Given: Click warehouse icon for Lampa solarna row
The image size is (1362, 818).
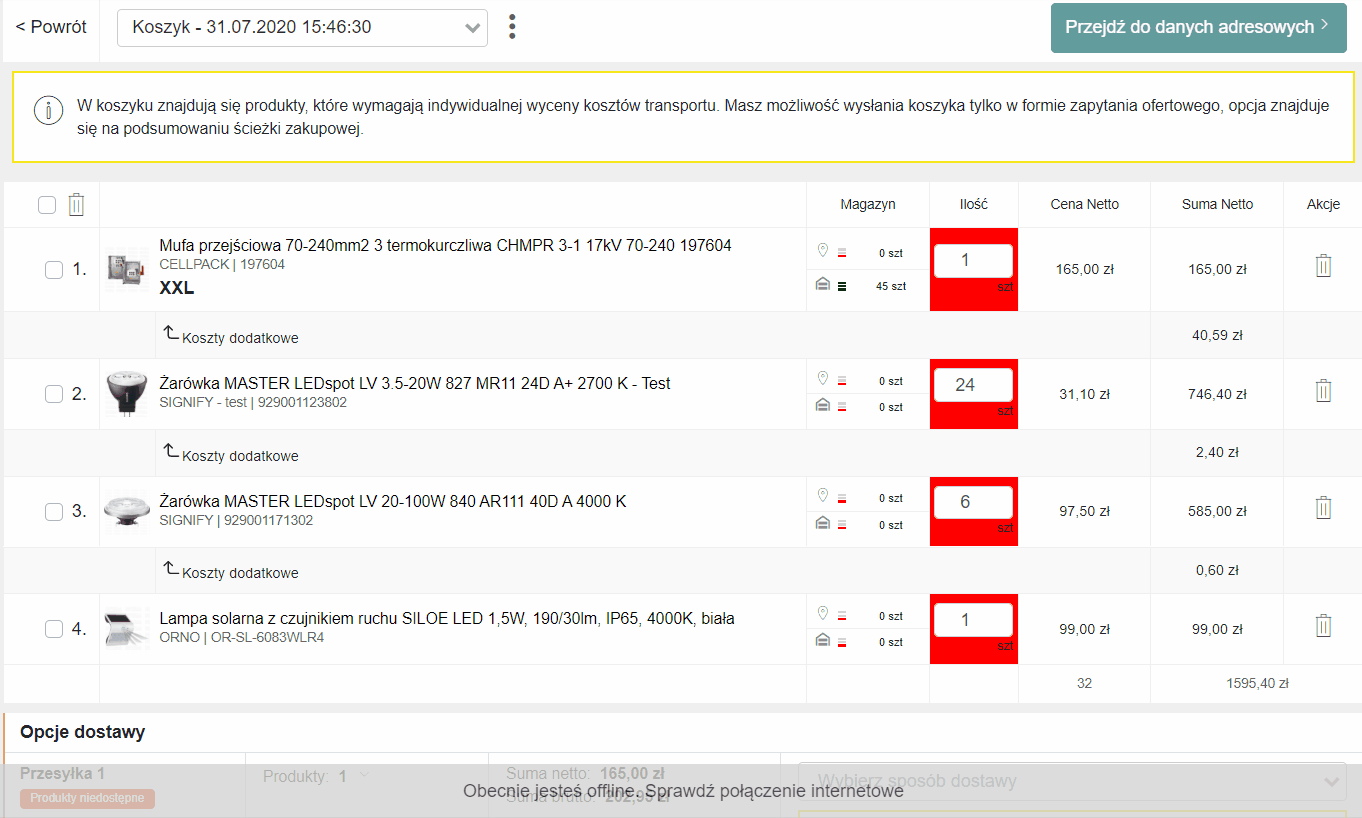Looking at the screenshot, I should 823,640.
